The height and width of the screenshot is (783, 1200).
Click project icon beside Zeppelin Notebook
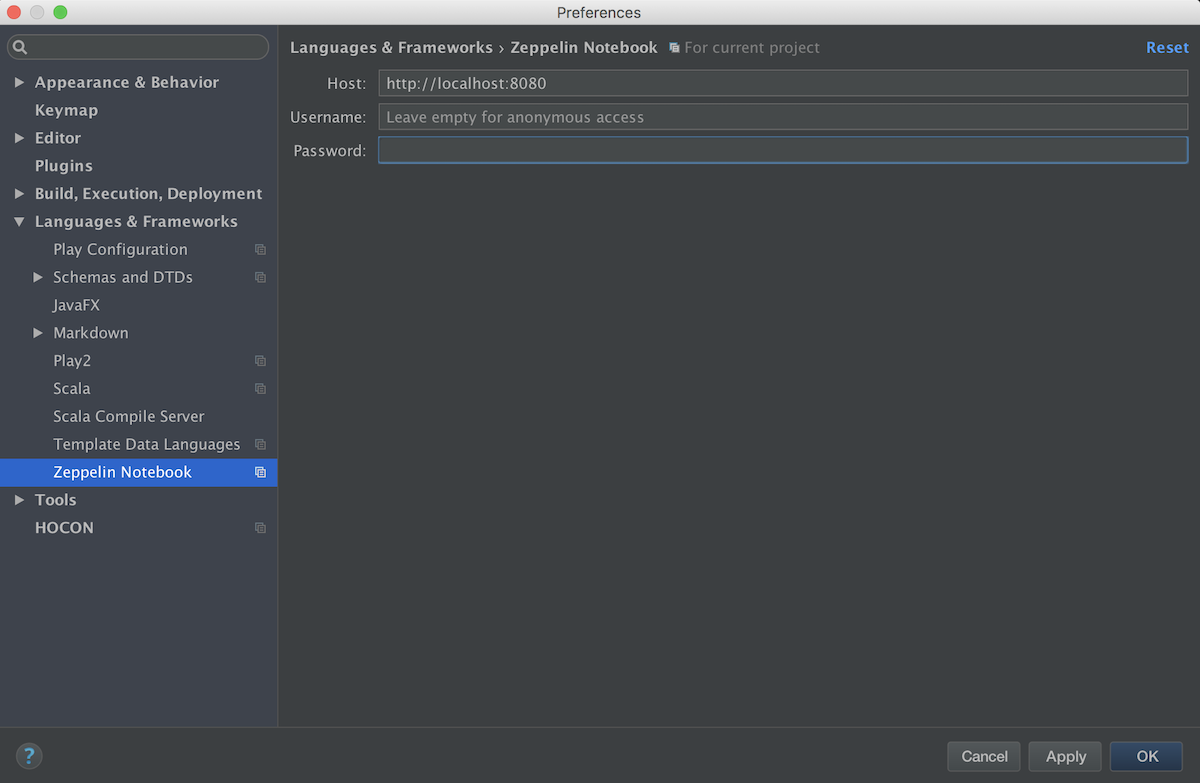point(260,472)
